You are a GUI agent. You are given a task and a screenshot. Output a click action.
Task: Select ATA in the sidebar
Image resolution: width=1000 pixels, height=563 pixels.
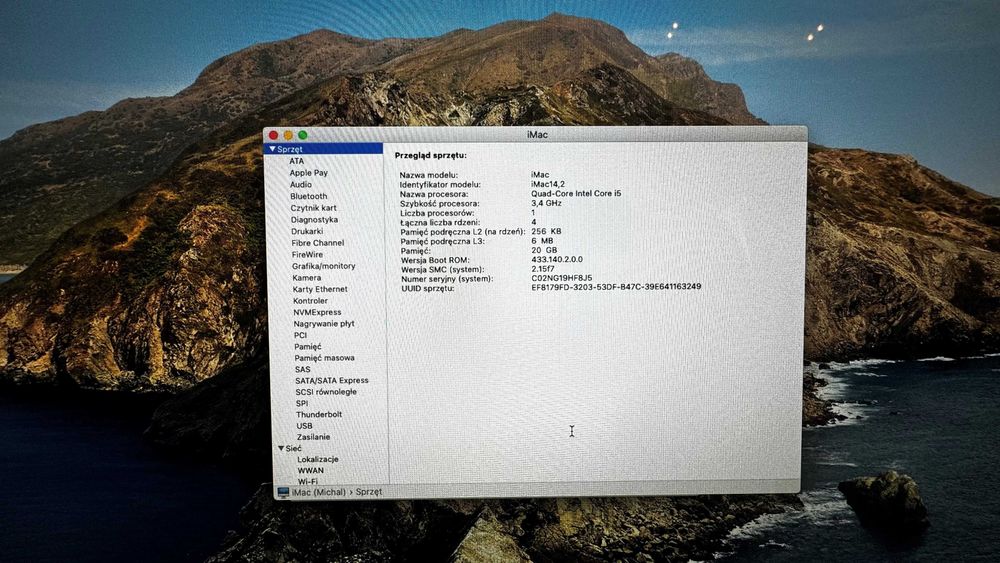pos(297,161)
